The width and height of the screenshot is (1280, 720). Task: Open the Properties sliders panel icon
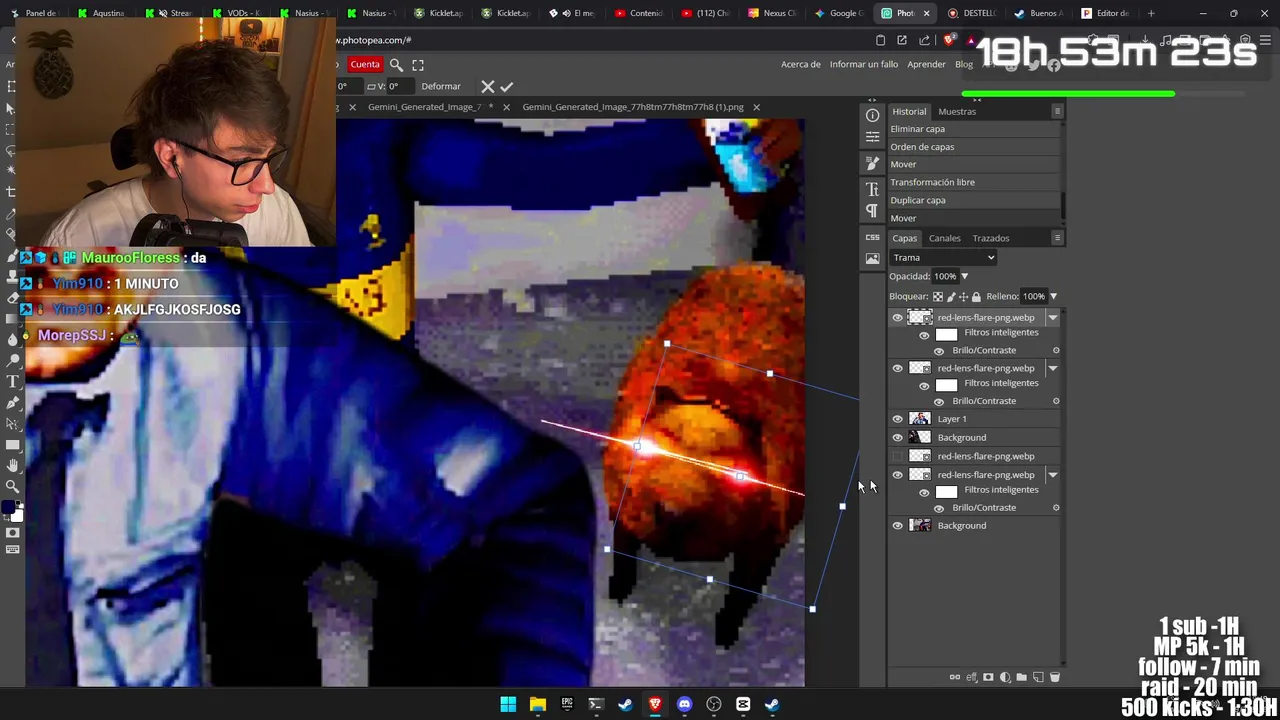coord(872,137)
